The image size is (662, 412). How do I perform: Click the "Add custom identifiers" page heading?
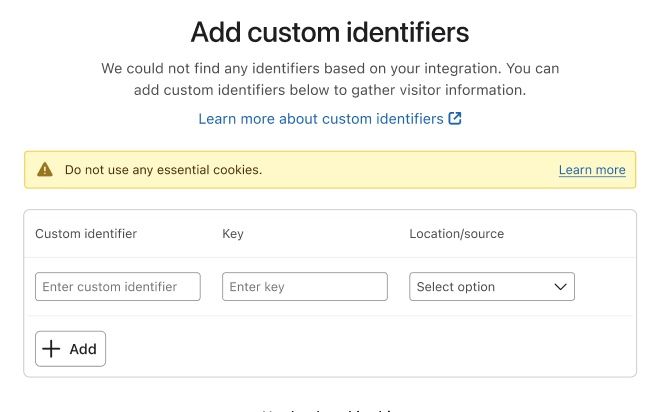pos(330,33)
